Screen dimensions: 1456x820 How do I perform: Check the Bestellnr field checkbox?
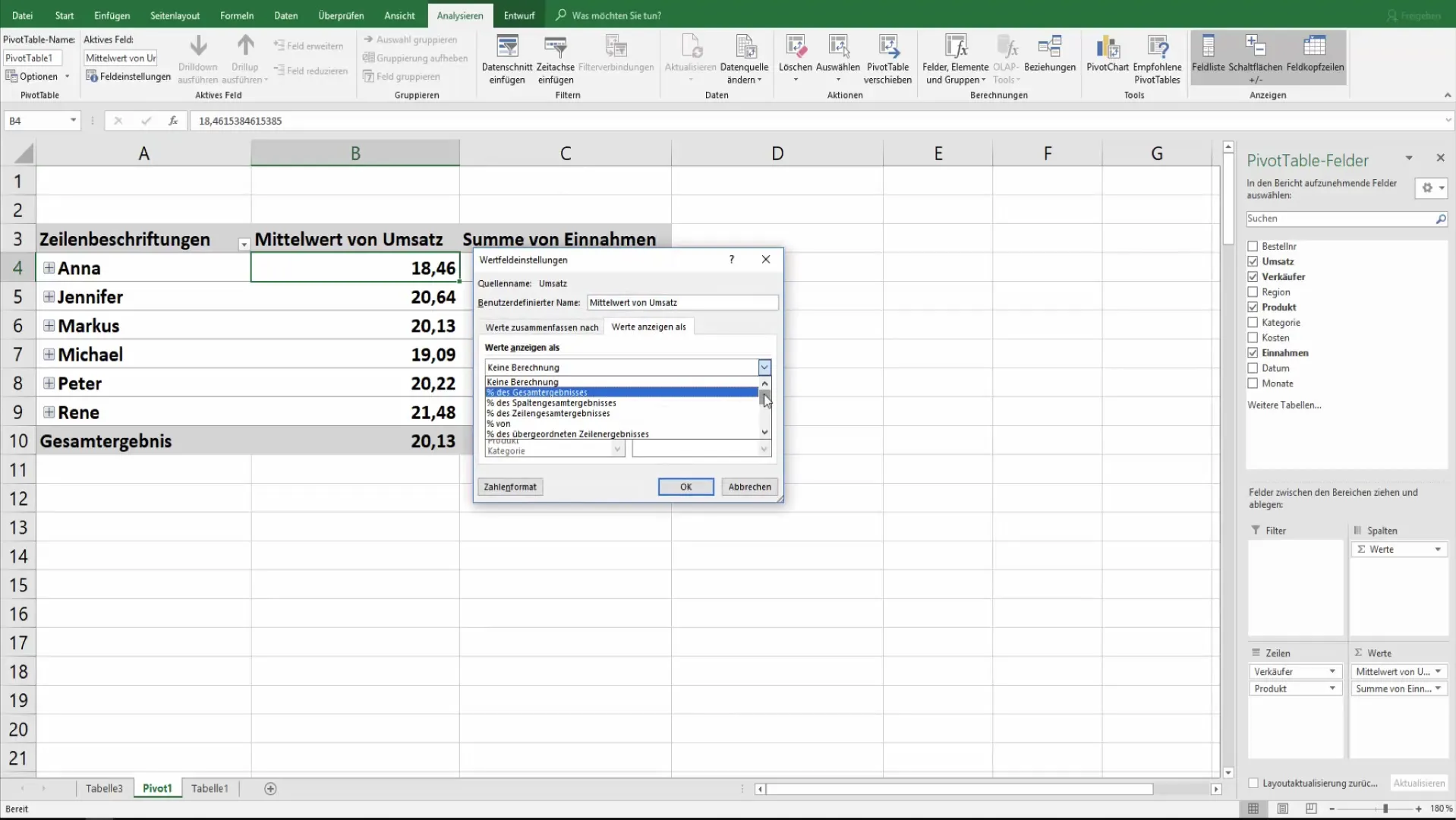coord(1253,247)
